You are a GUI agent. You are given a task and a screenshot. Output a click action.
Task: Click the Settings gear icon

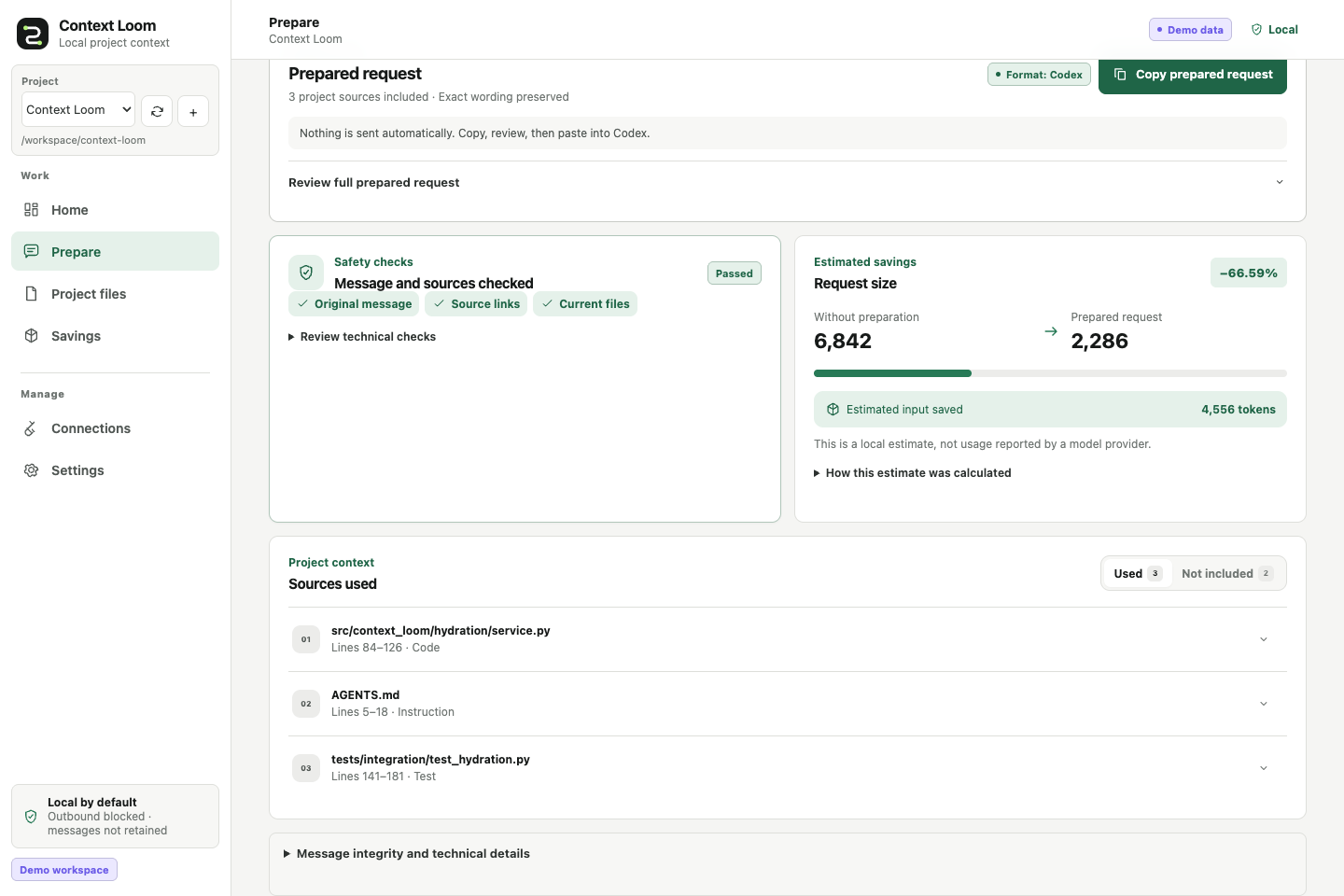tap(32, 470)
